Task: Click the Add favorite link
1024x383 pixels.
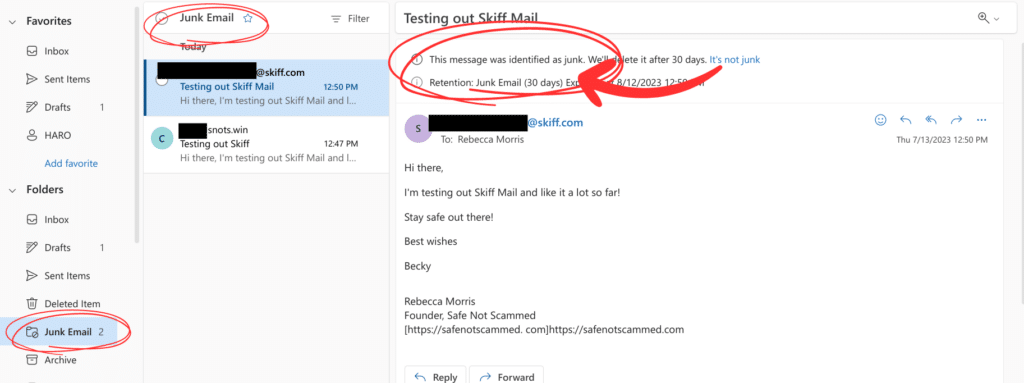Action: [x=71, y=163]
